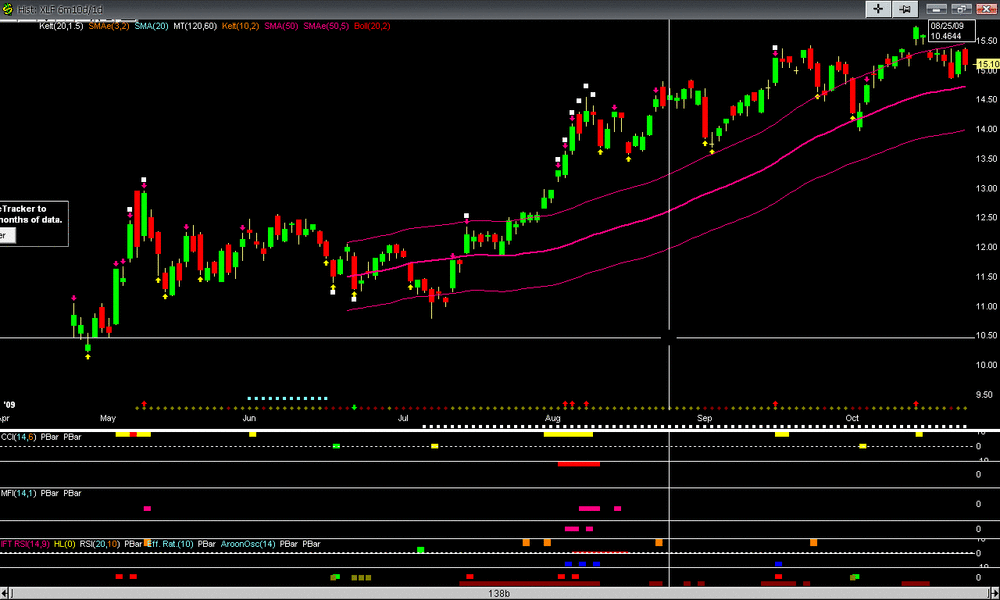
Task: Toggle the crosshair cursor tool
Action: coord(878,9)
